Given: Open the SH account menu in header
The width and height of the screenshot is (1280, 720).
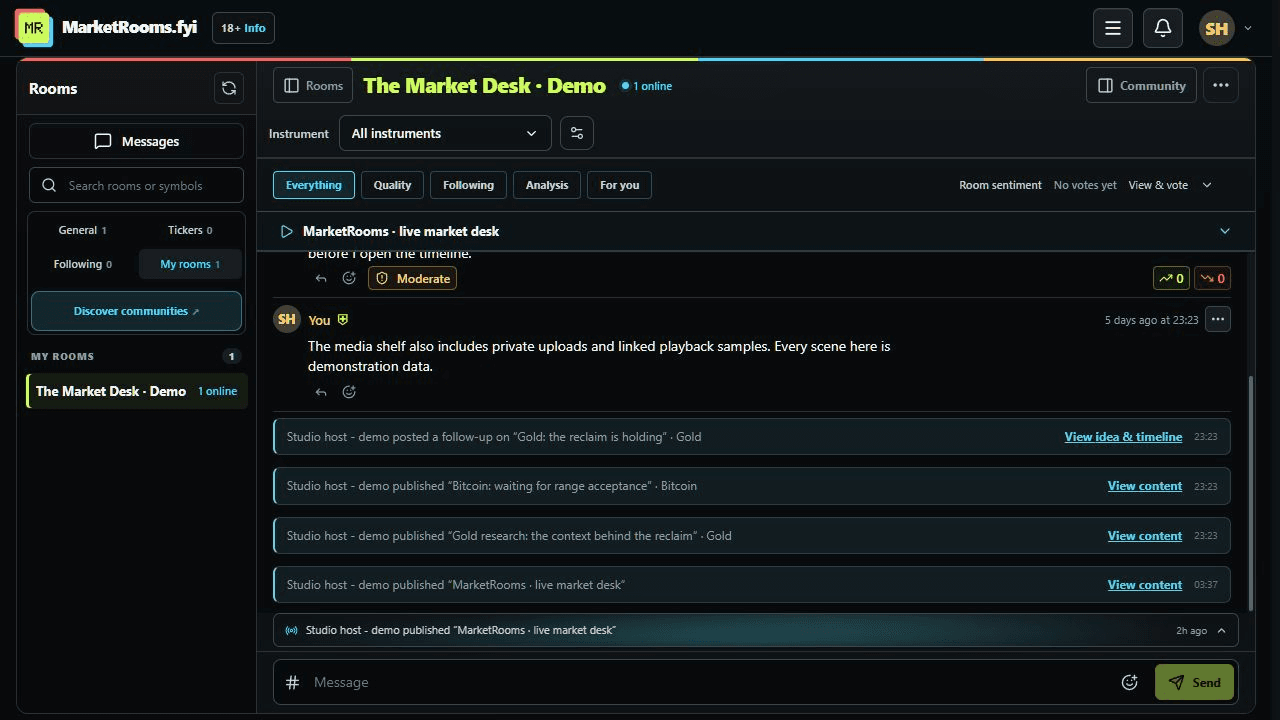Looking at the screenshot, I should click(x=1226, y=28).
